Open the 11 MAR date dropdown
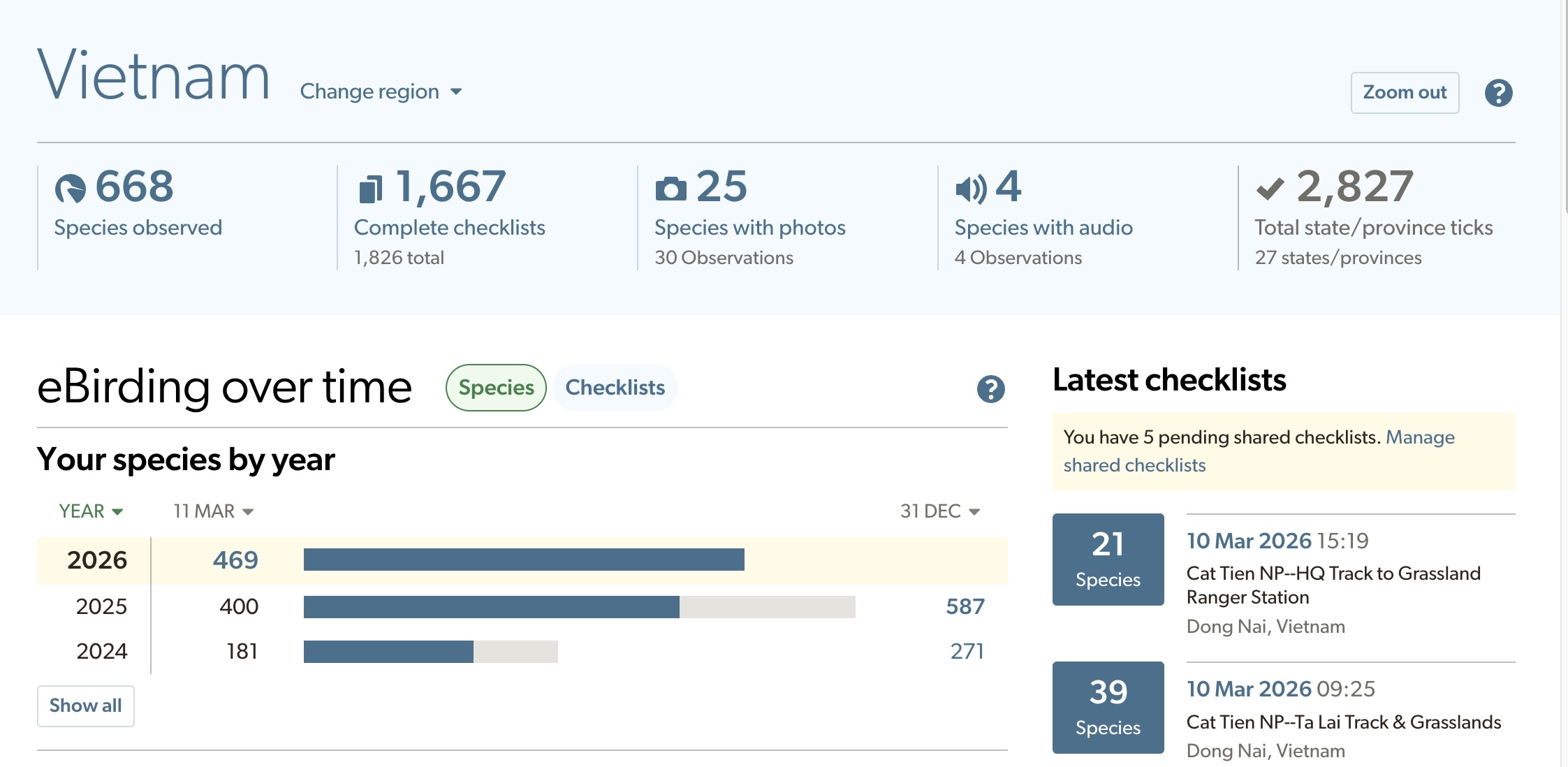 click(x=213, y=511)
